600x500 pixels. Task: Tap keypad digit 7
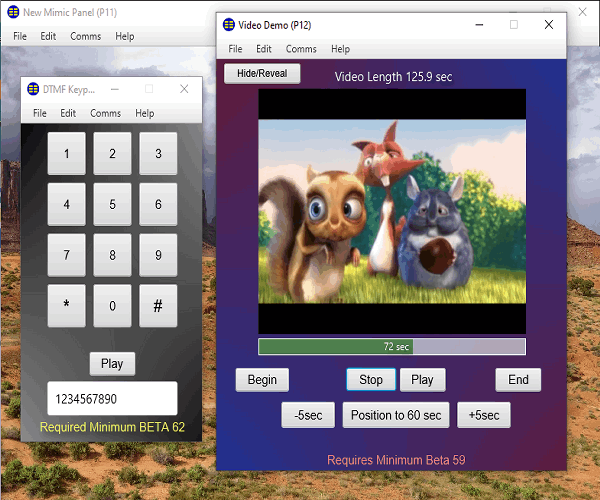(x=67, y=255)
